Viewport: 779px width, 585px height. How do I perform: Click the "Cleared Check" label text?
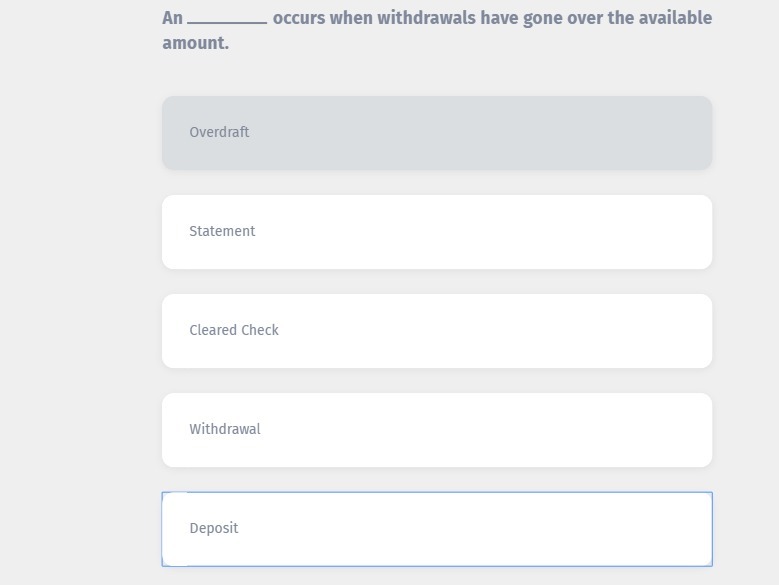click(x=234, y=330)
